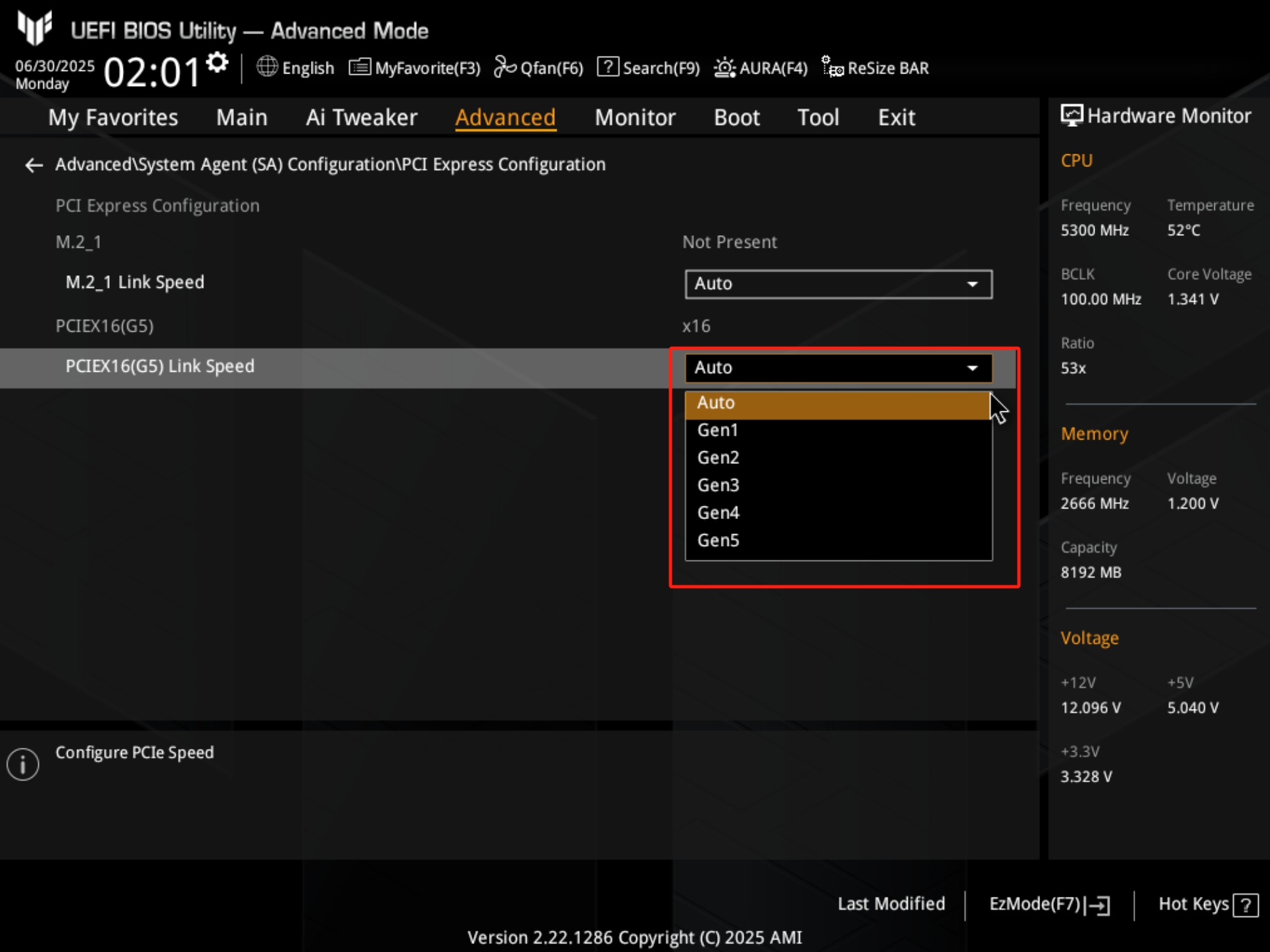1270x952 pixels.
Task: Click the info icon beside Configure PCIe Speed
Action: point(23,764)
